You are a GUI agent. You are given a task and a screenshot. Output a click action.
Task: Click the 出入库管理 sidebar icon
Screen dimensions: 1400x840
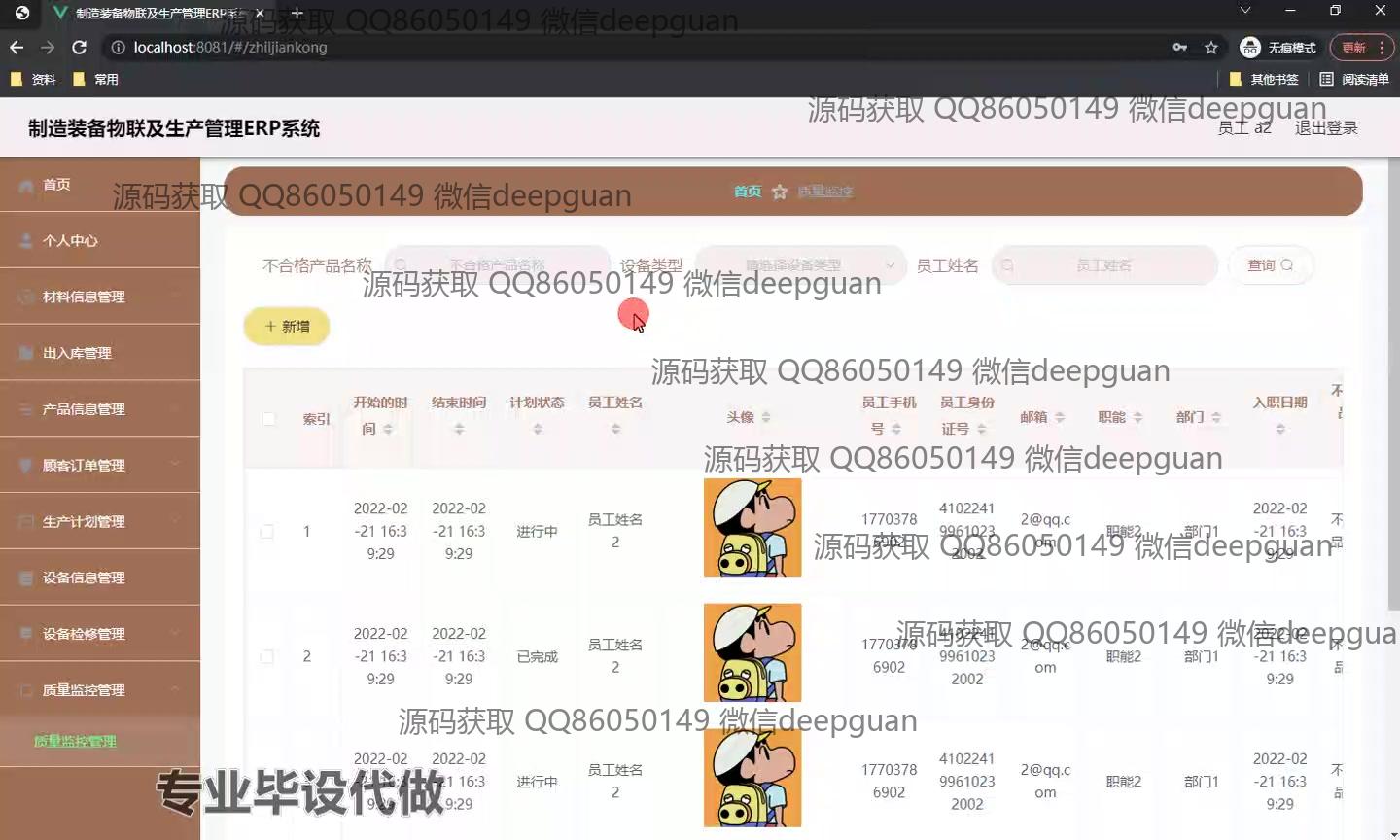[26, 353]
